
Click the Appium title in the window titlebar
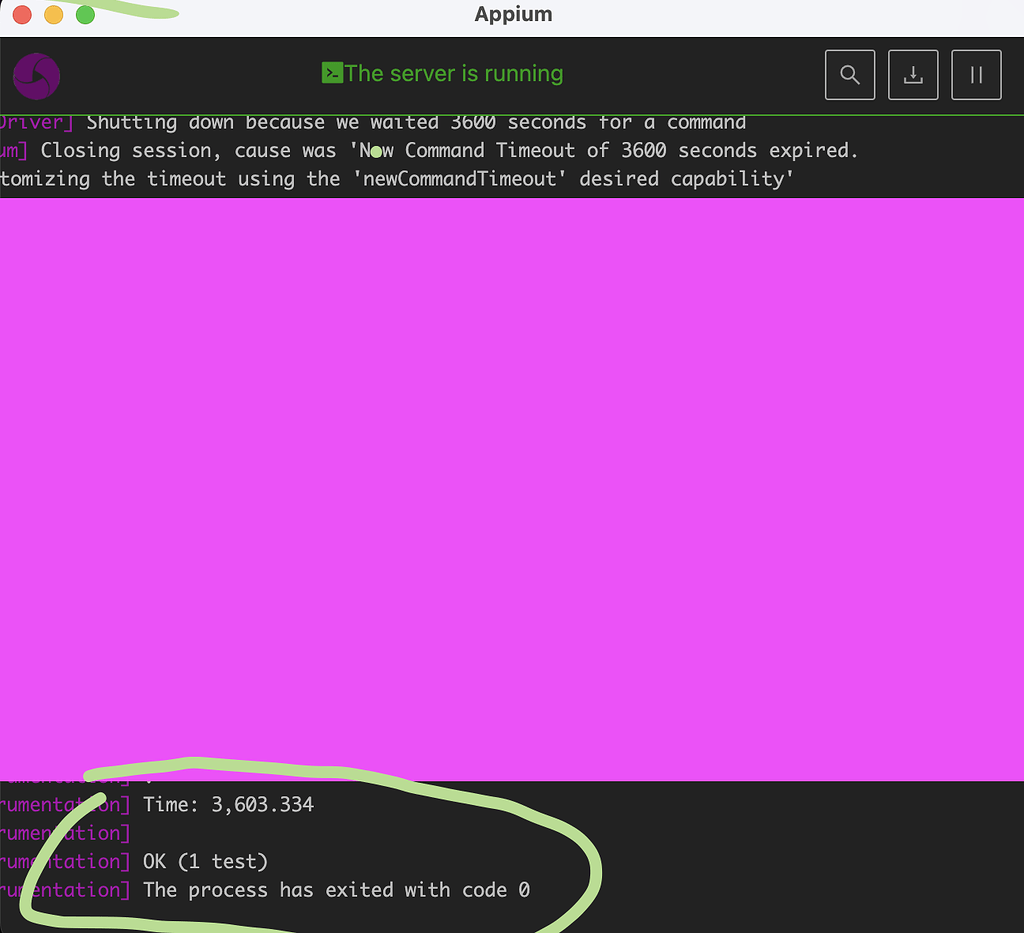(x=512, y=14)
